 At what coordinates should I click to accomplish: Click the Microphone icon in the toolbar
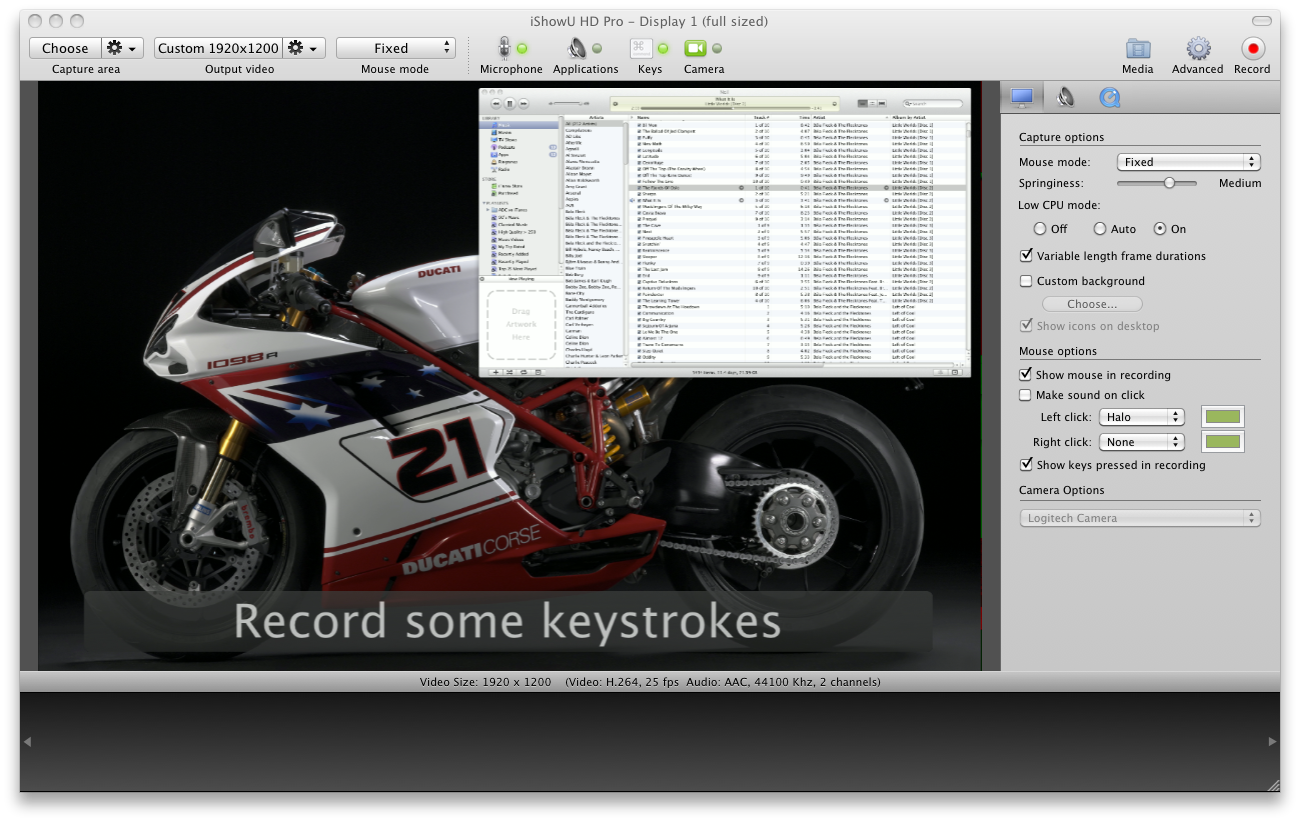(505, 47)
